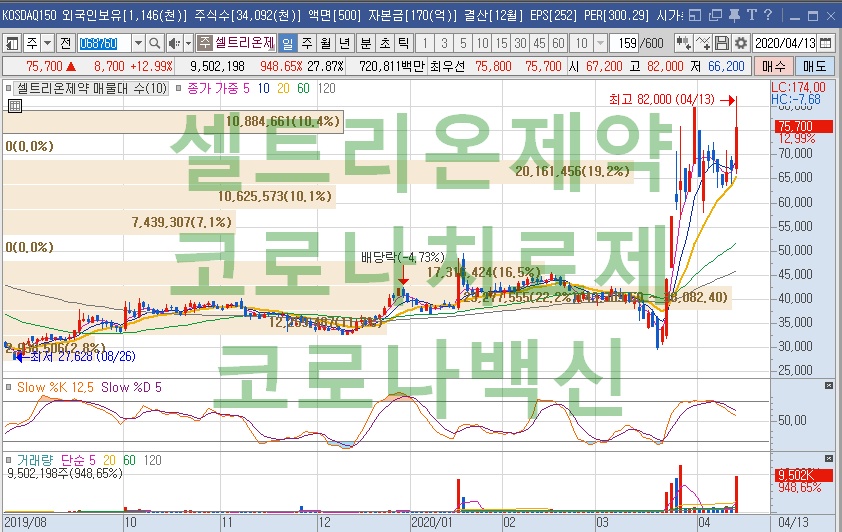Expand the sound options dropdown arrow
The width and height of the screenshot is (842, 532).
click(188, 43)
